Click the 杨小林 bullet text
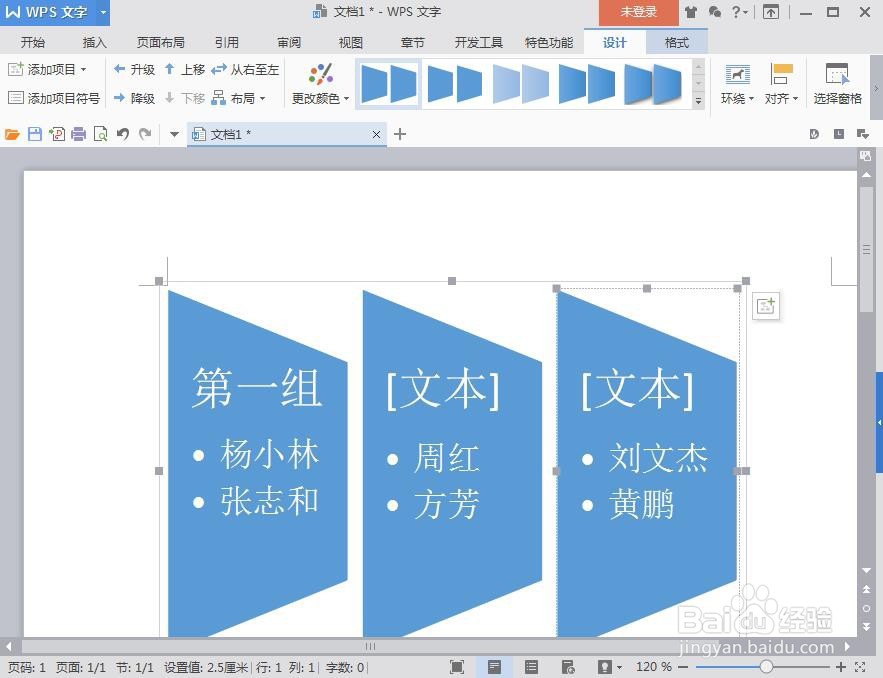Screen dimensions: 883x678 tap(269, 454)
